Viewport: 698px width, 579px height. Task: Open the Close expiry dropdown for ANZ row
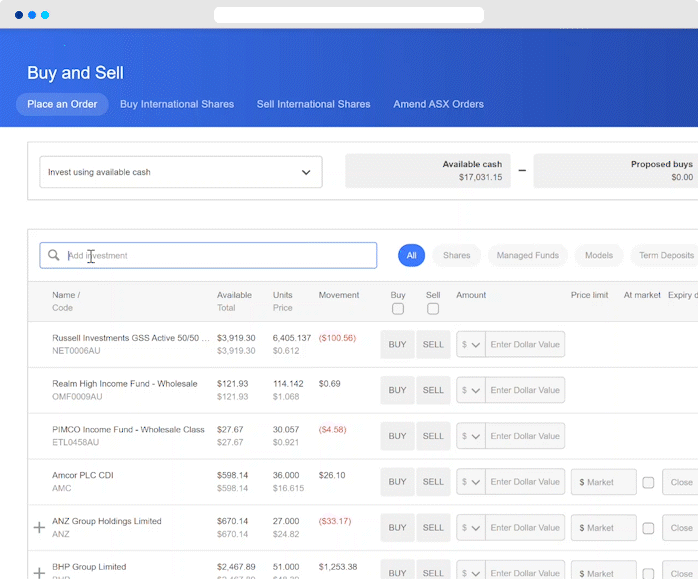click(x=680, y=528)
